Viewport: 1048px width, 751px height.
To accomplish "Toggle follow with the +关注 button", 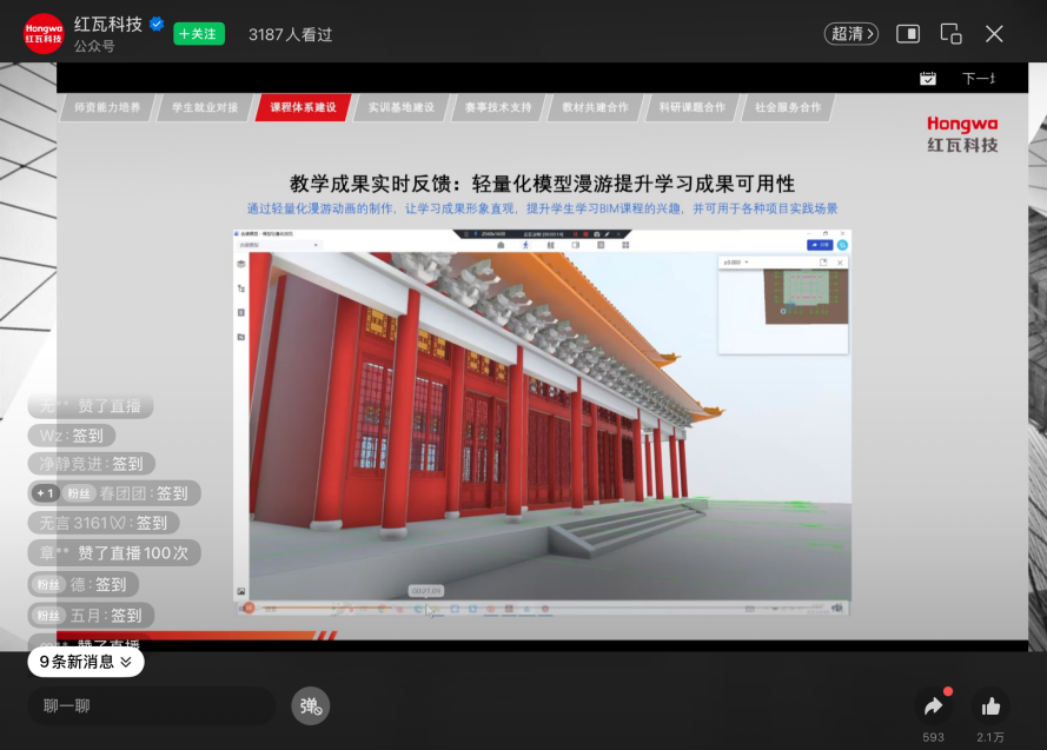I will tap(199, 34).
